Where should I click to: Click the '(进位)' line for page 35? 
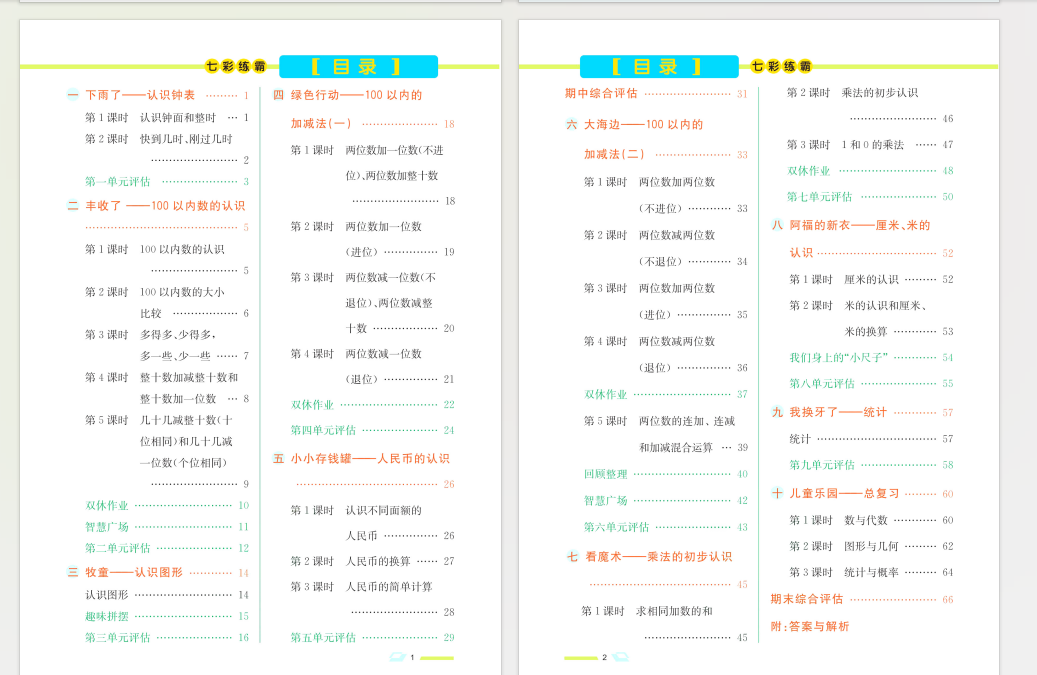point(655,315)
